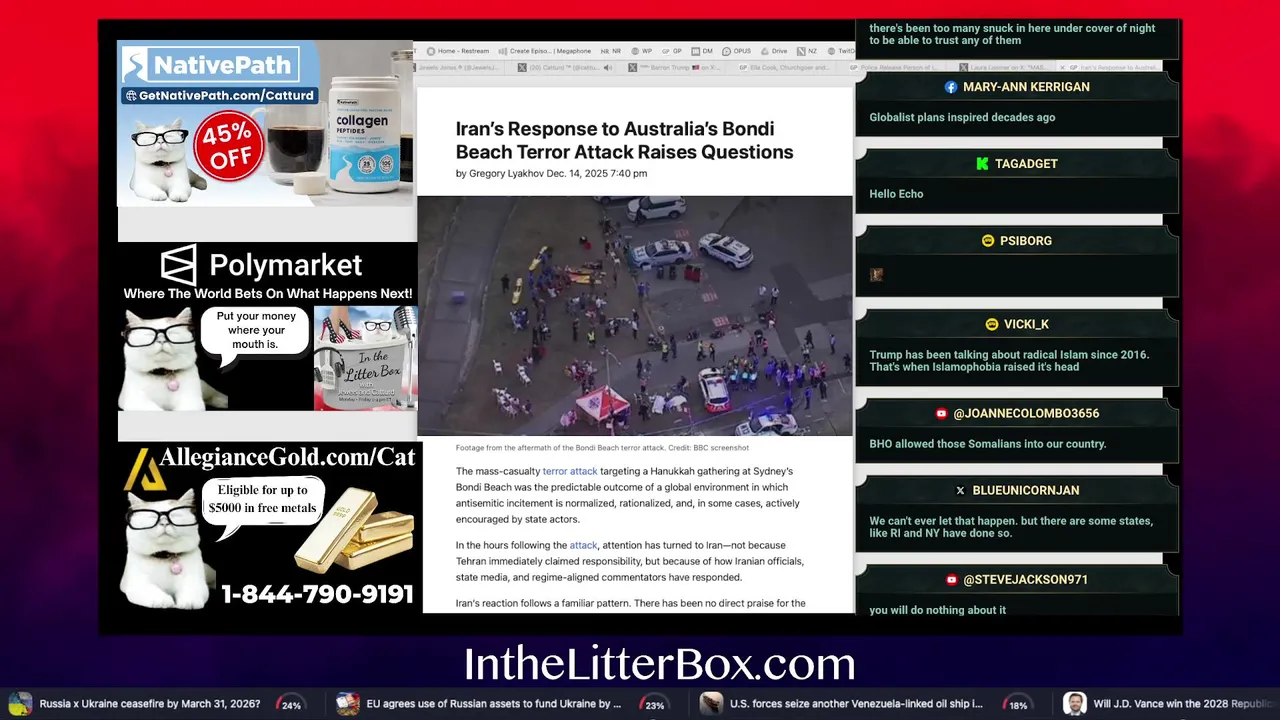The width and height of the screenshot is (1280, 720).
Task: Switch to the Jewels Jones browser tab
Action: (458, 67)
